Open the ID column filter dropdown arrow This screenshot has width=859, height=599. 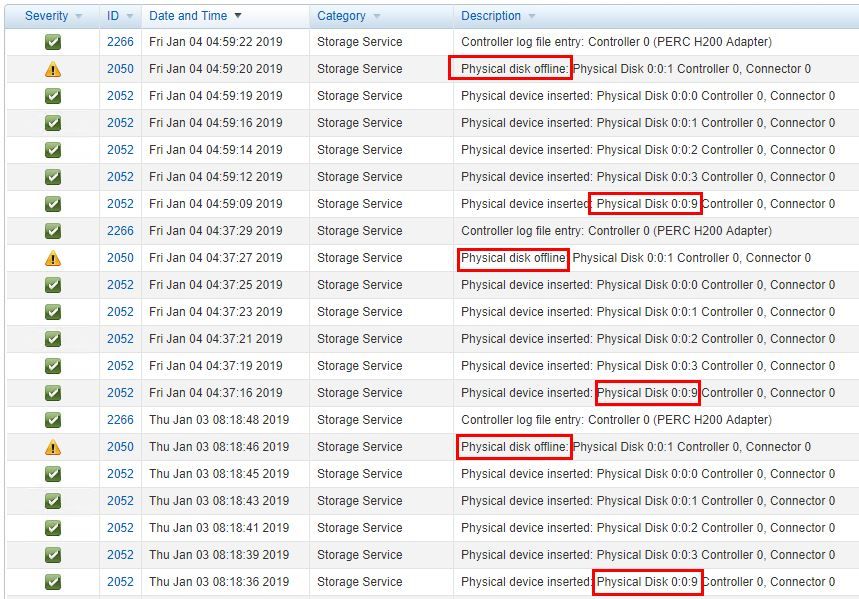pyautogui.click(x=130, y=16)
